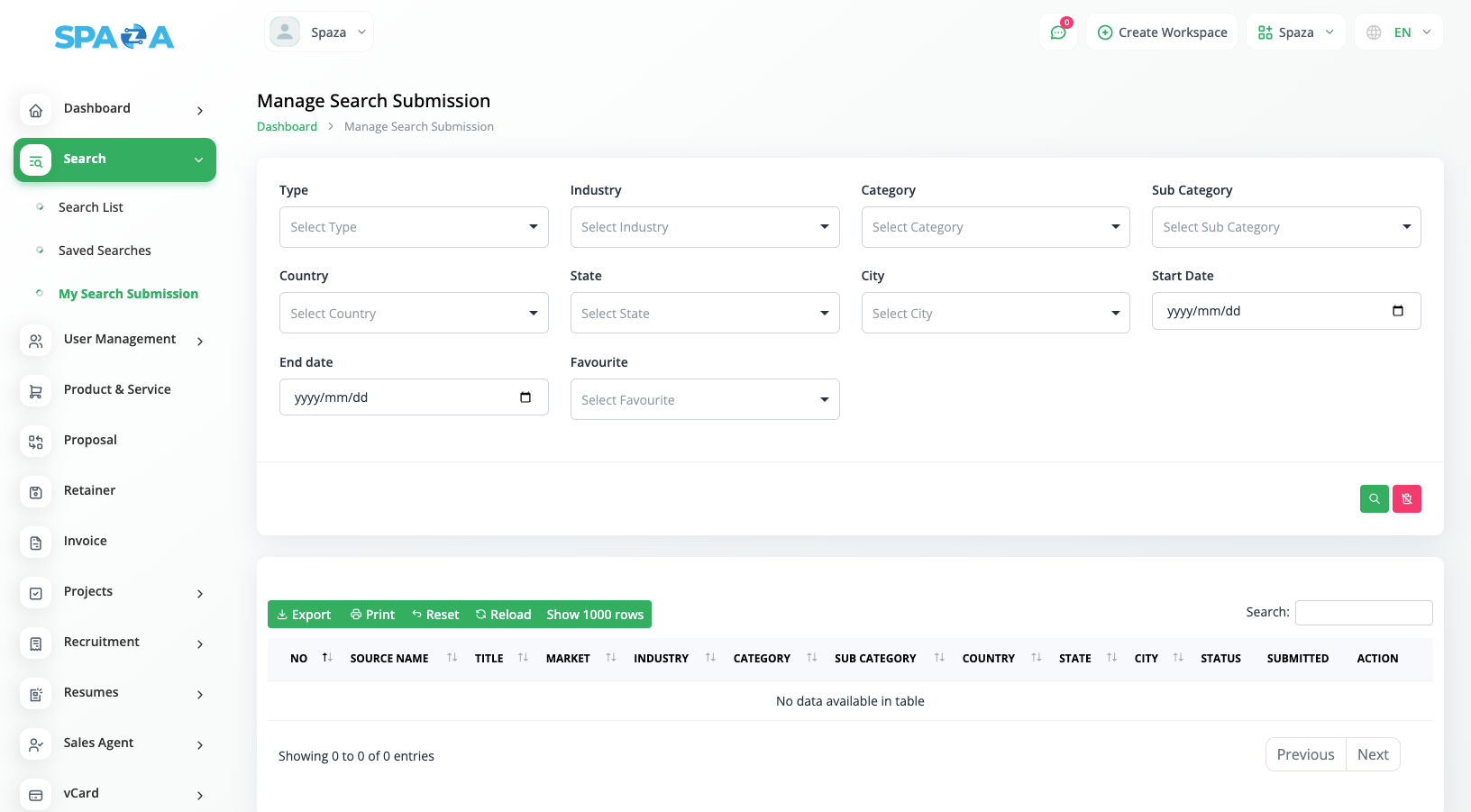Click the Invoice sidebar icon

(x=36, y=543)
